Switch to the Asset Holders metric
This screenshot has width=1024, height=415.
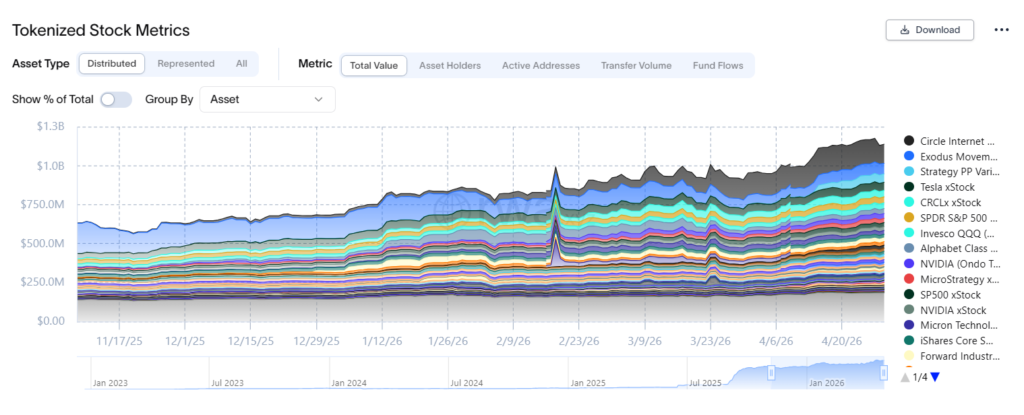pos(450,65)
